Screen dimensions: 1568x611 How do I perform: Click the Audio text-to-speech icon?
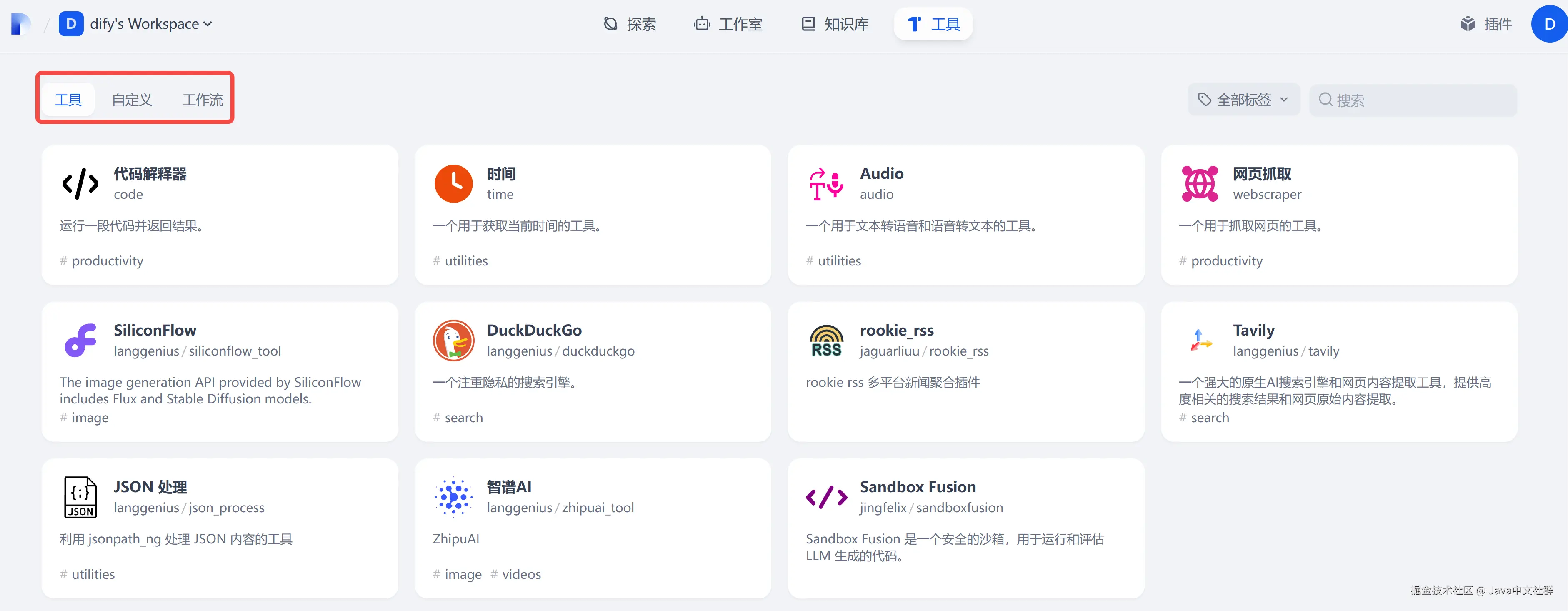pyautogui.click(x=826, y=183)
